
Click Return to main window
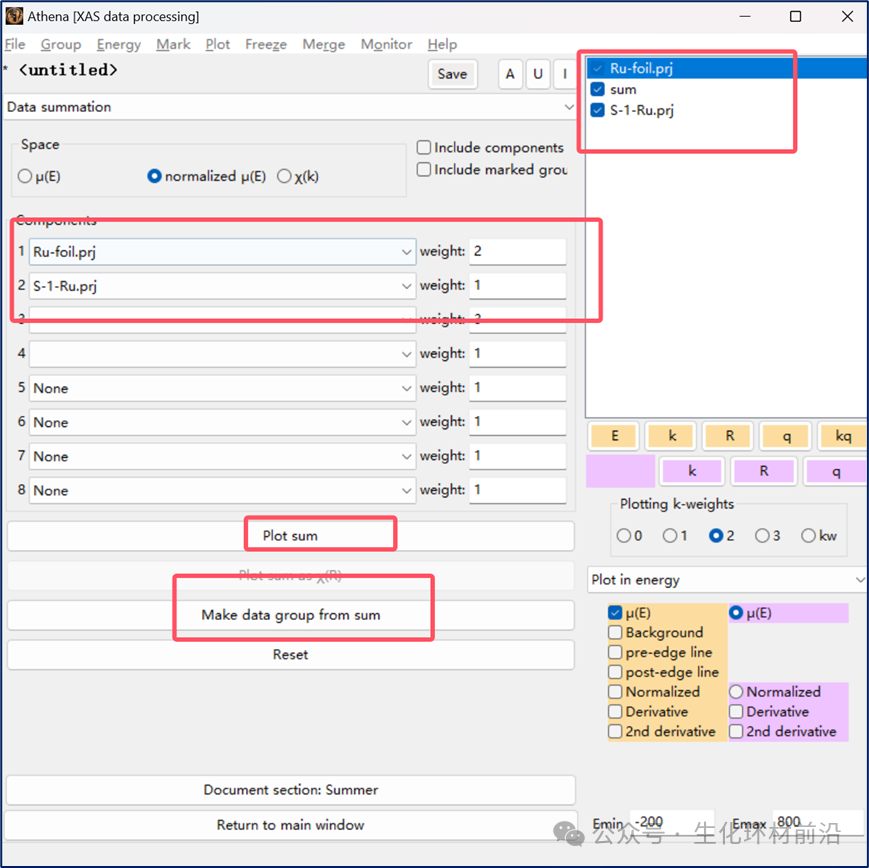point(290,825)
